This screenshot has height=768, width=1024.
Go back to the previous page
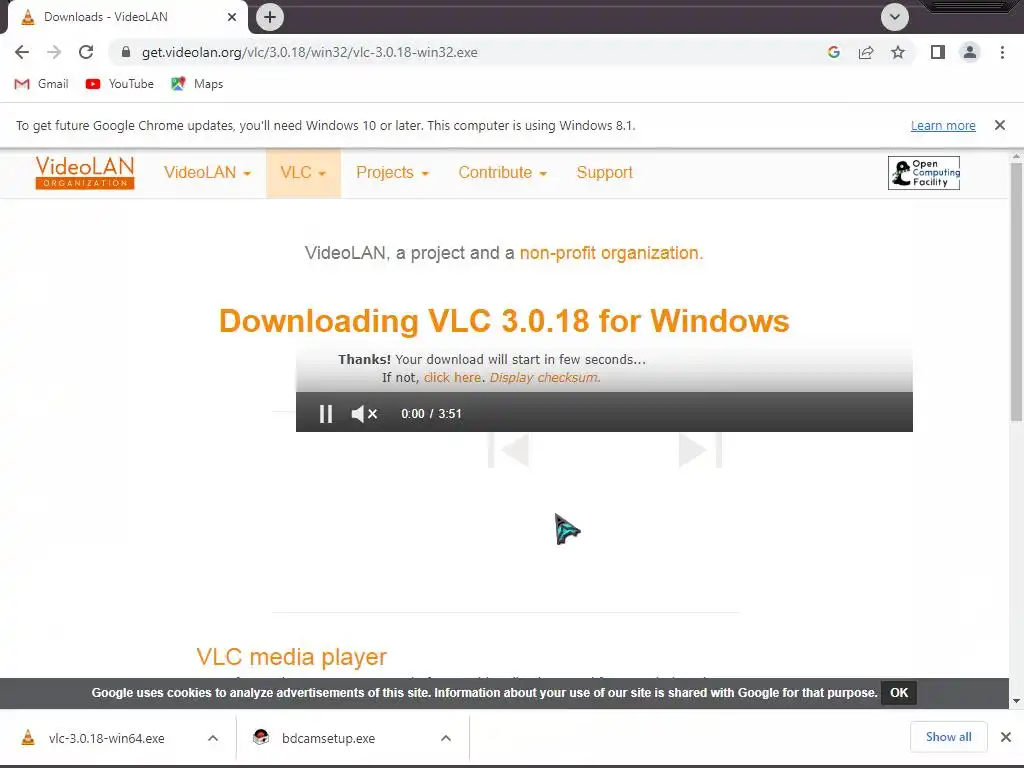22,52
